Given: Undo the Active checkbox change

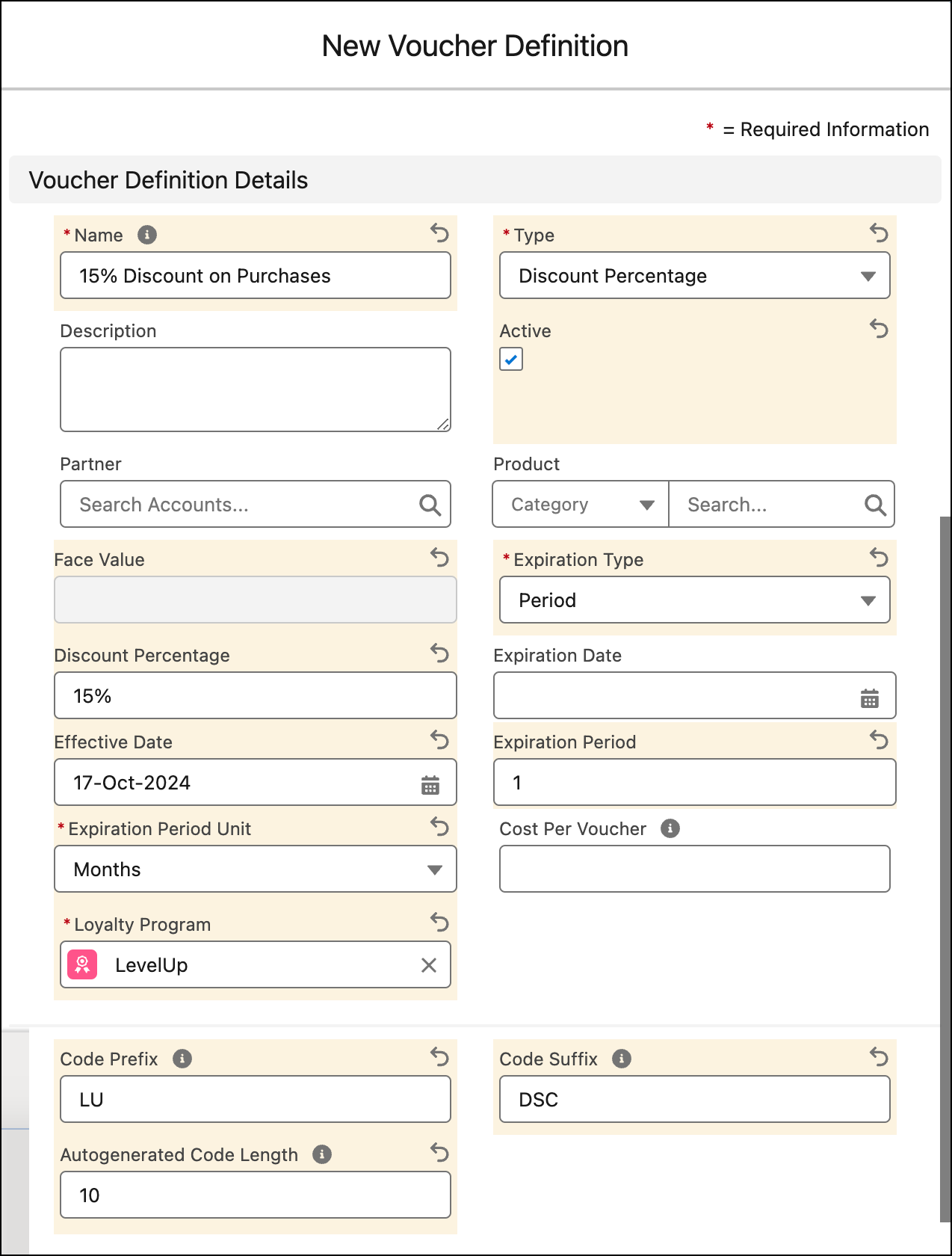Looking at the screenshot, I should pyautogui.click(x=879, y=328).
